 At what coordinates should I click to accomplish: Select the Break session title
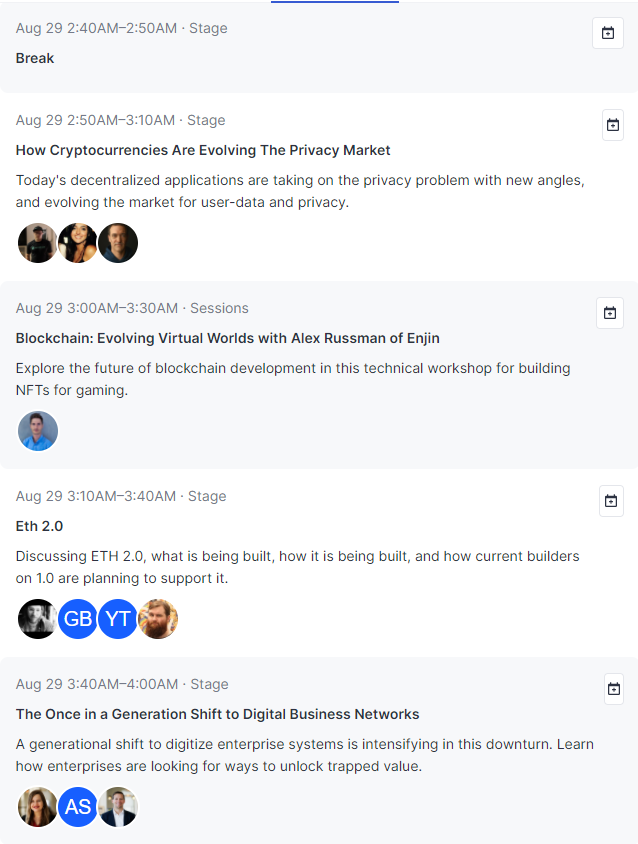[x=35, y=58]
